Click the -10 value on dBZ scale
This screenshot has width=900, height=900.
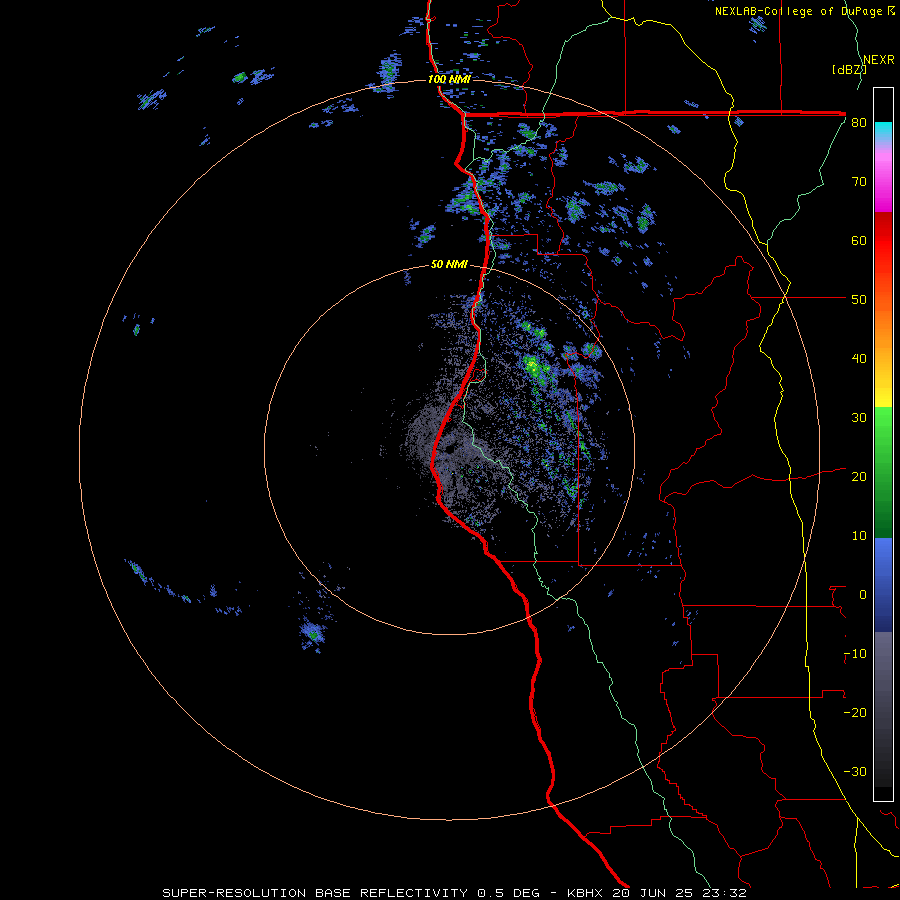tap(855, 654)
